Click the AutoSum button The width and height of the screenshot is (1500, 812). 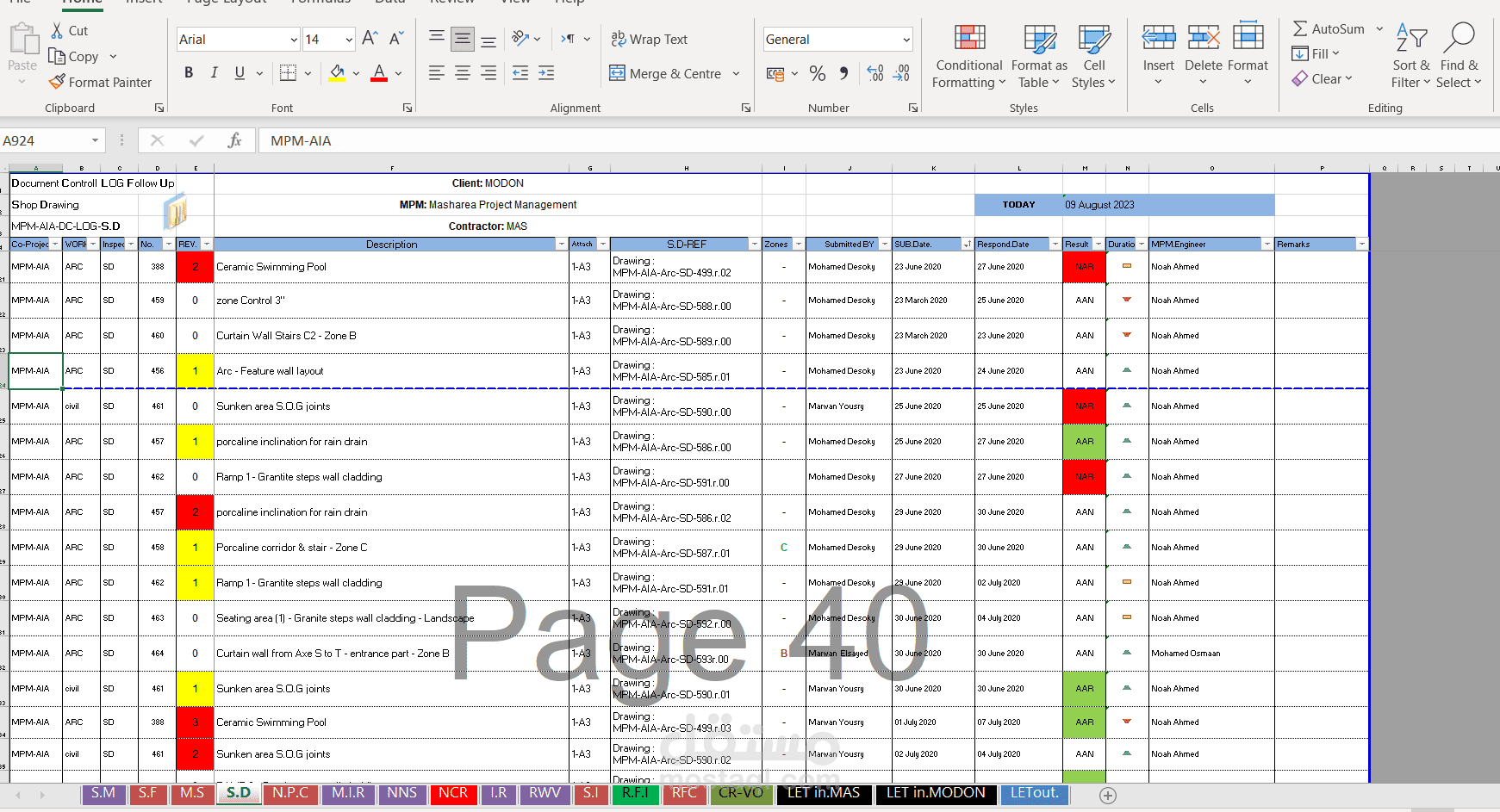pyautogui.click(x=1329, y=29)
